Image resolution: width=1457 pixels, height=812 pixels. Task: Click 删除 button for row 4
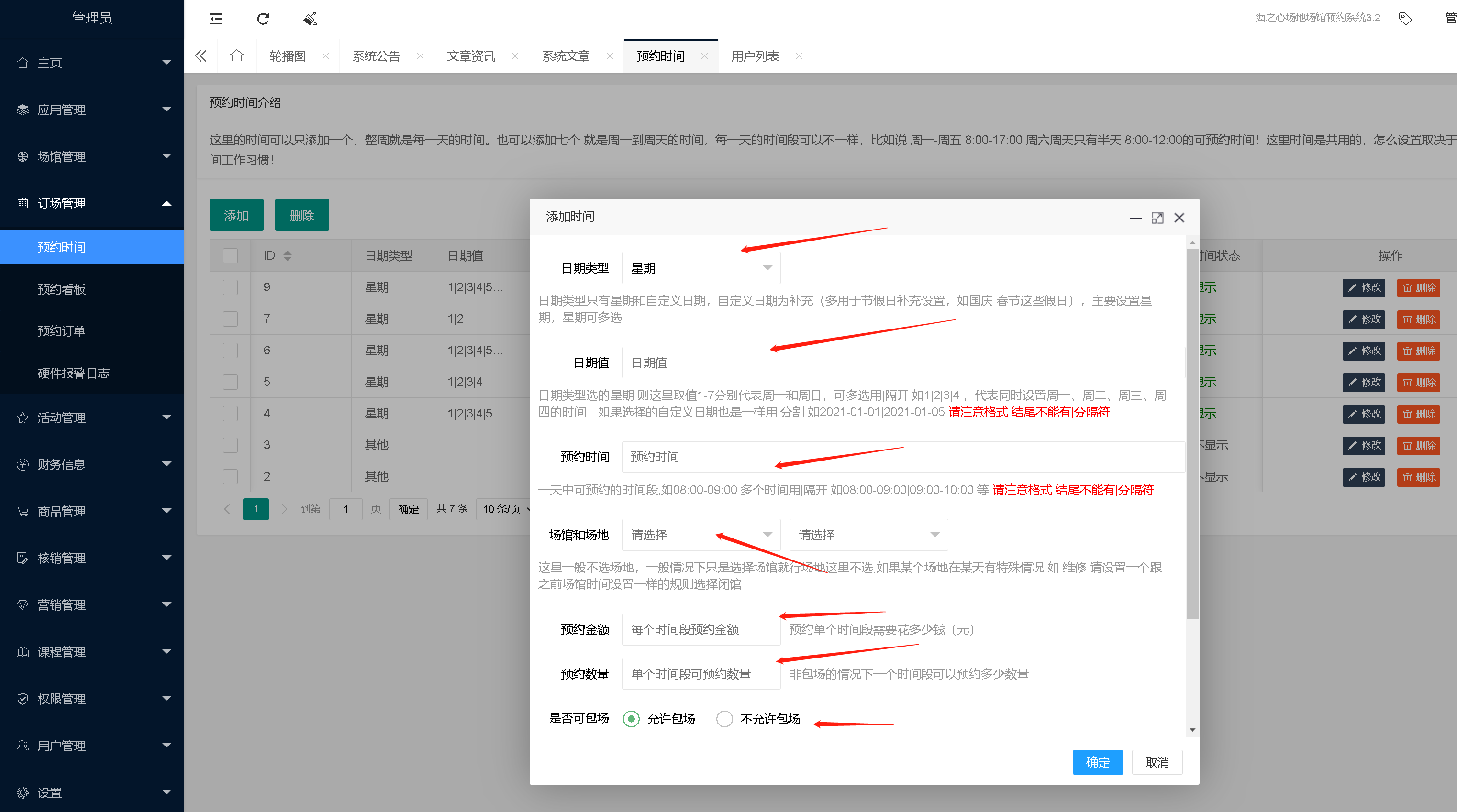[x=1419, y=415]
